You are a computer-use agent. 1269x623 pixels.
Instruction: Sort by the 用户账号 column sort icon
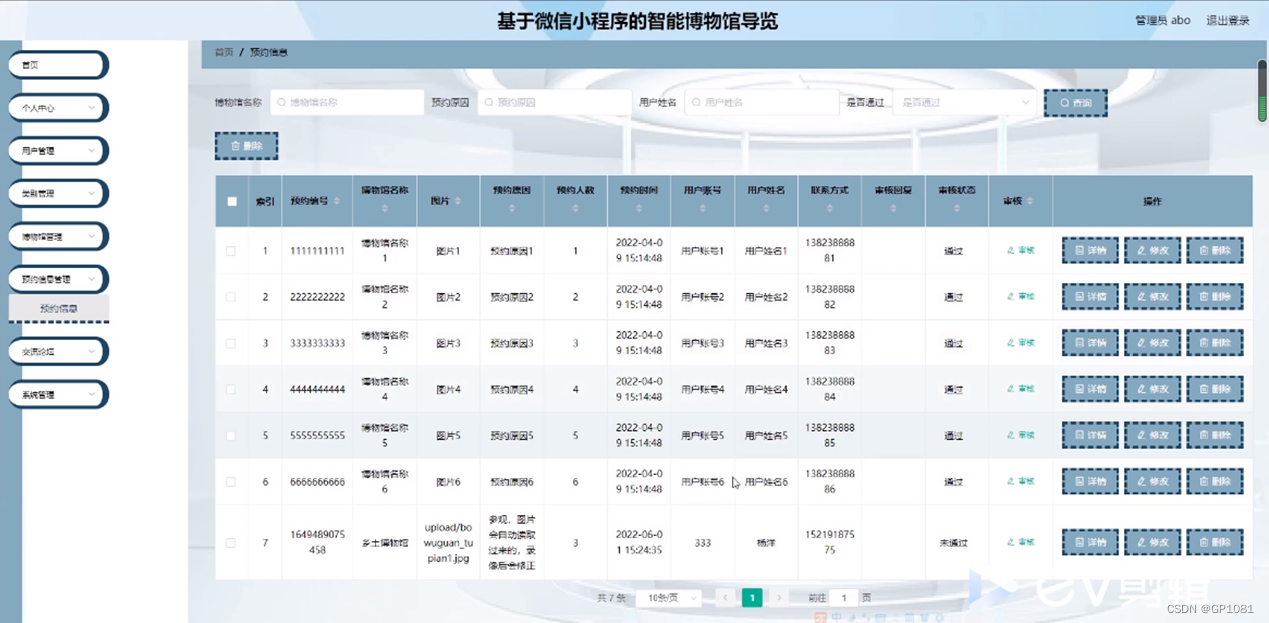point(702,209)
